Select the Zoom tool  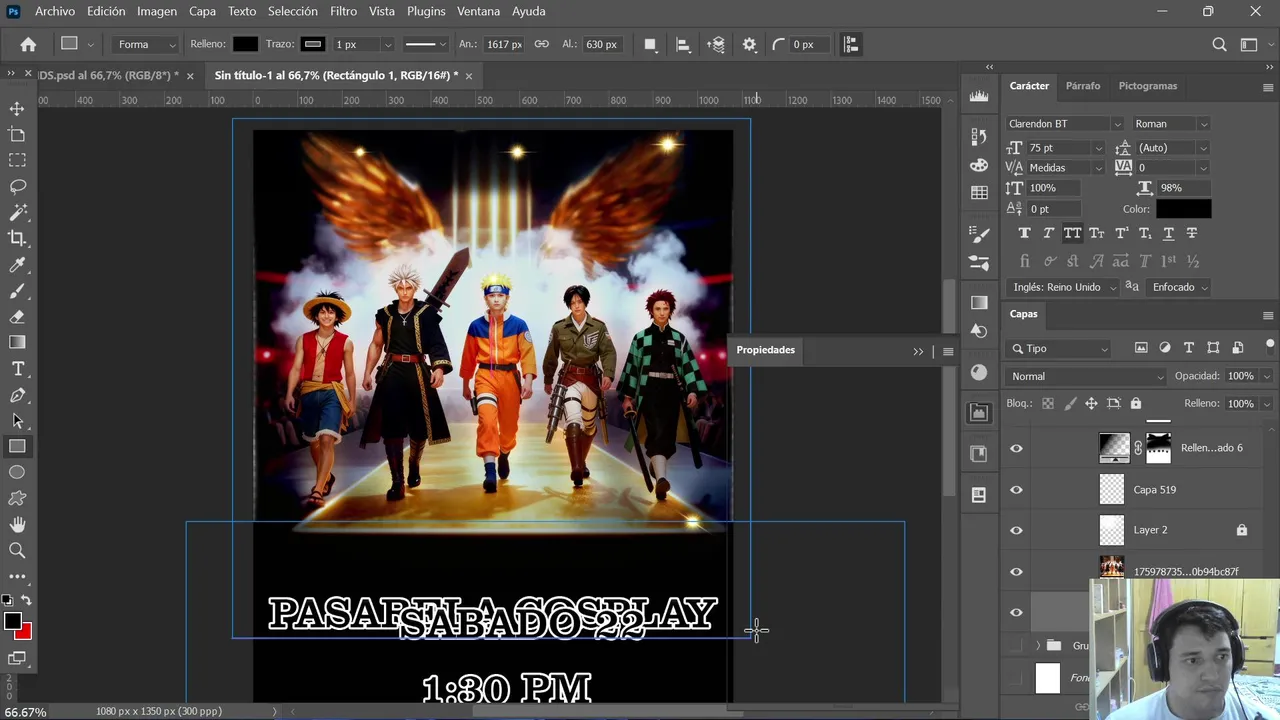17,550
